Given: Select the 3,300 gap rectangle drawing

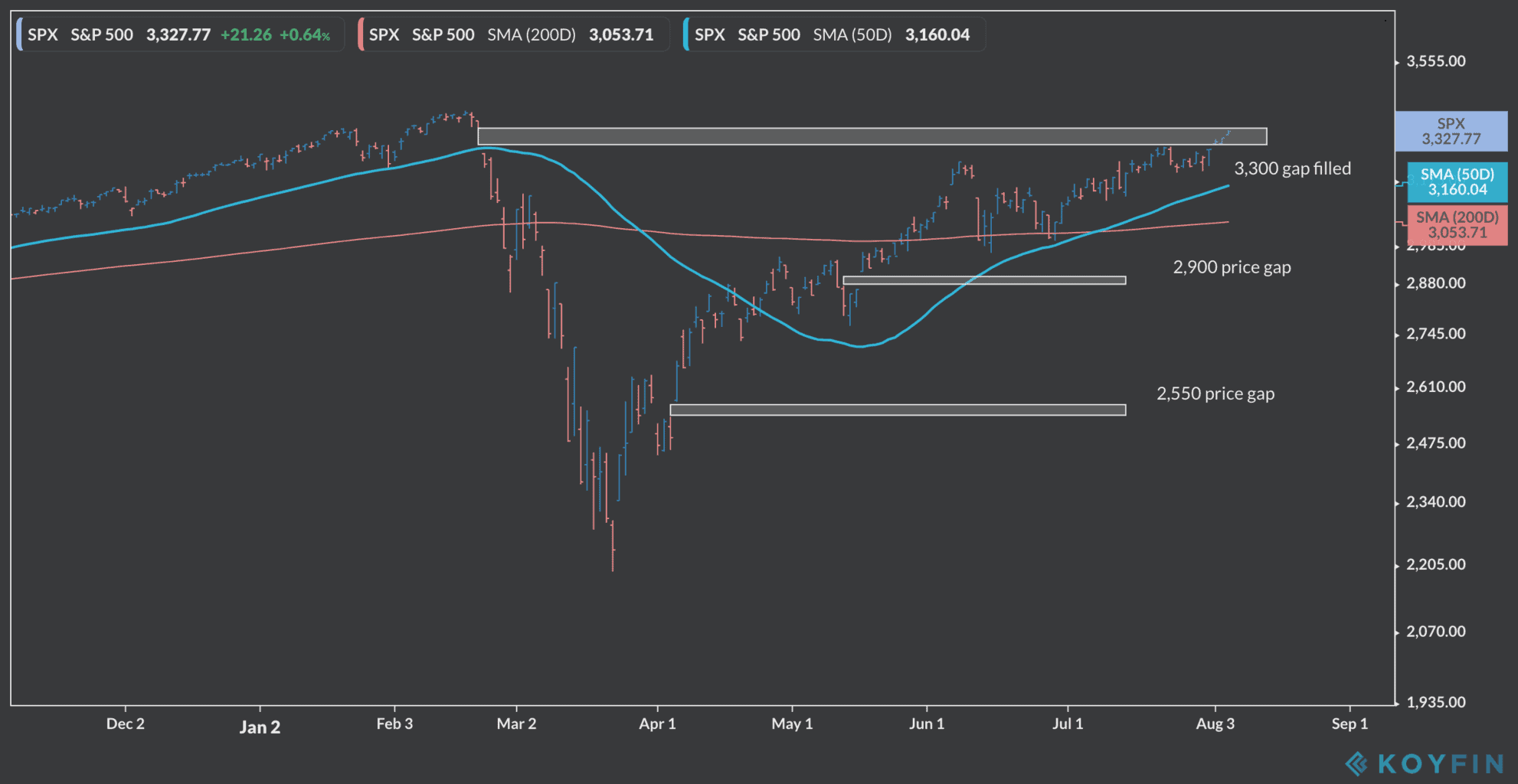Looking at the screenshot, I should 872,136.
